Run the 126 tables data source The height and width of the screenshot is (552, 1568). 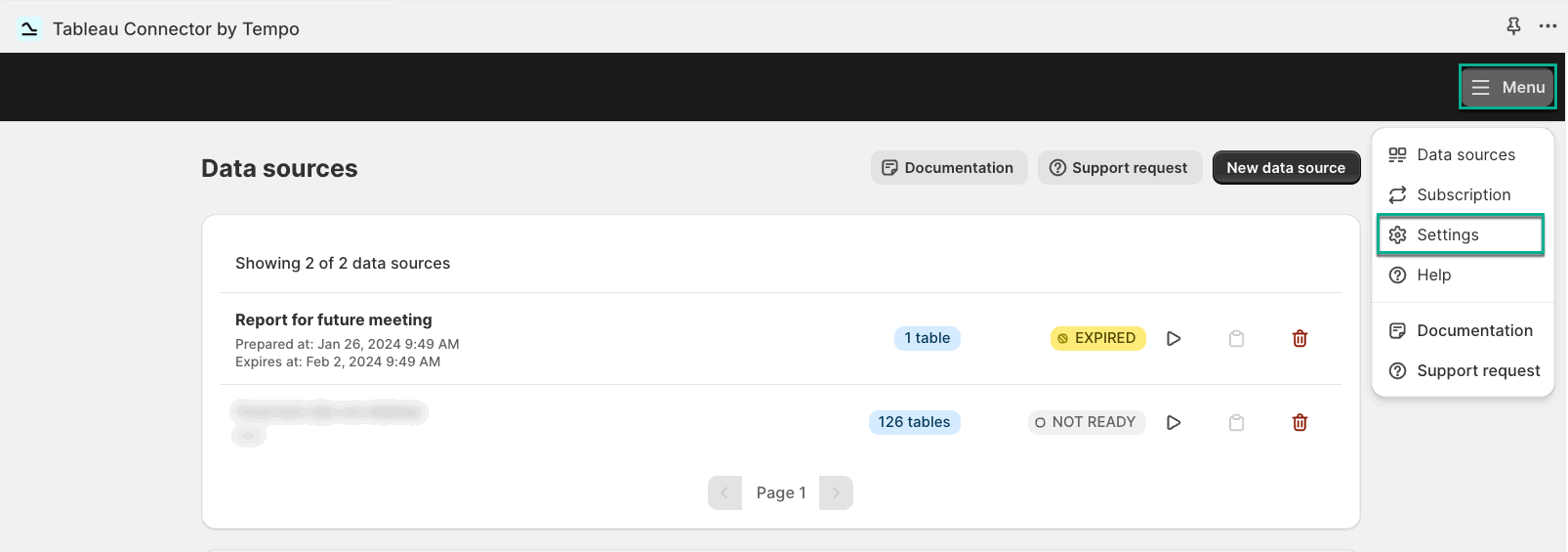[x=1174, y=422]
